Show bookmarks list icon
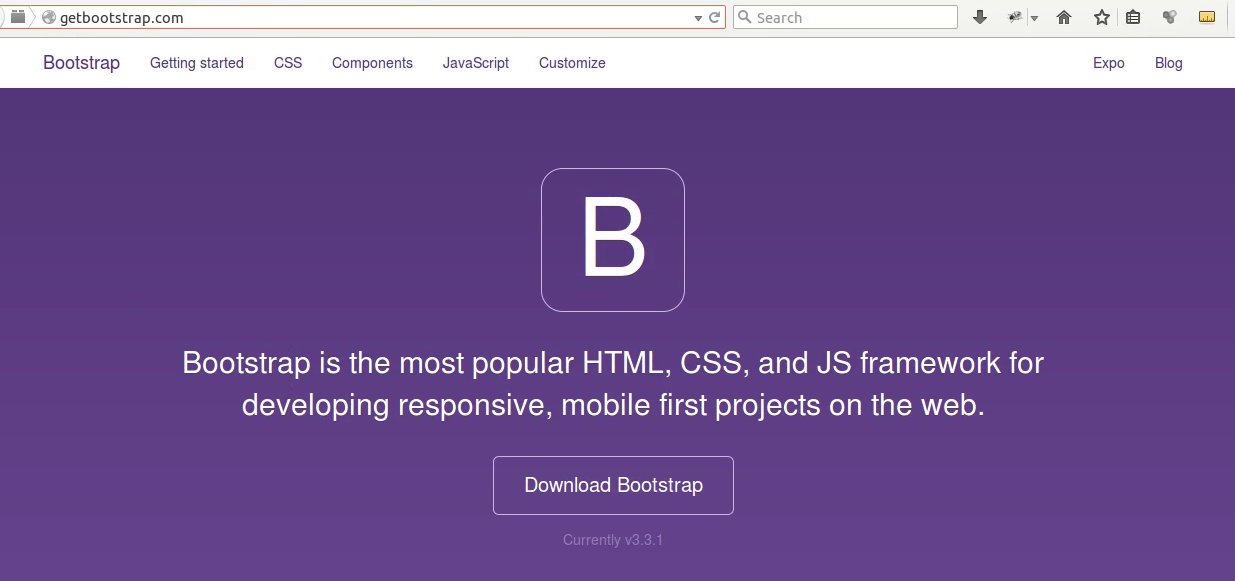Viewport: 1235px width, 581px height. coord(1133,17)
